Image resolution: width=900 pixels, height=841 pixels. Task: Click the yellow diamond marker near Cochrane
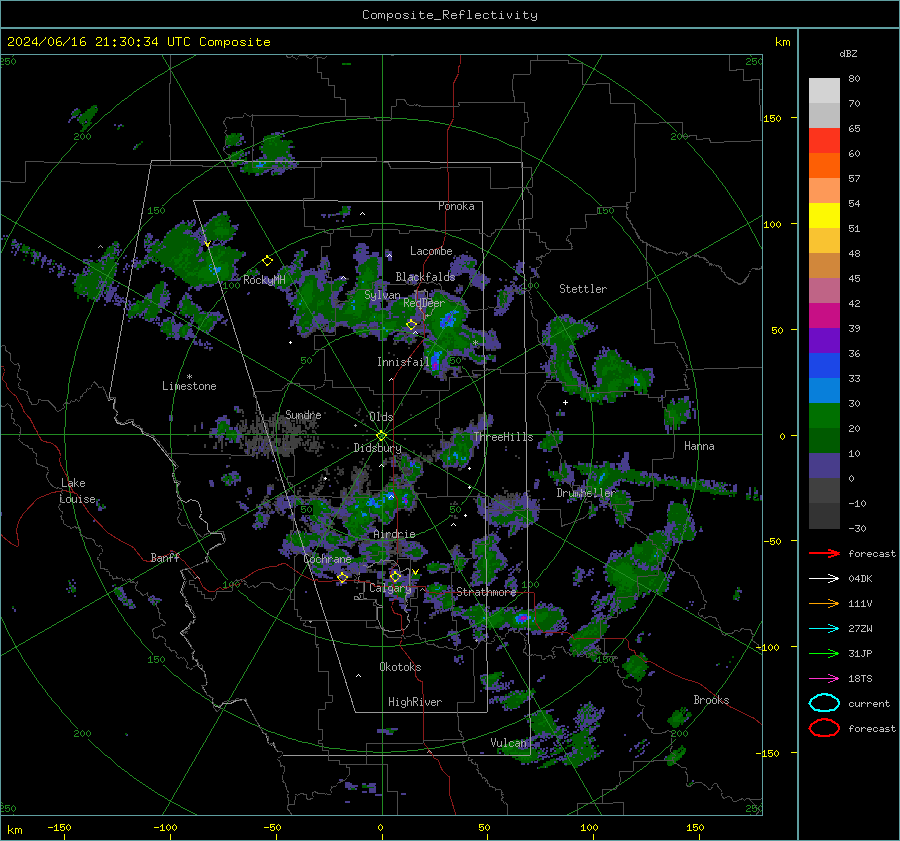(343, 577)
